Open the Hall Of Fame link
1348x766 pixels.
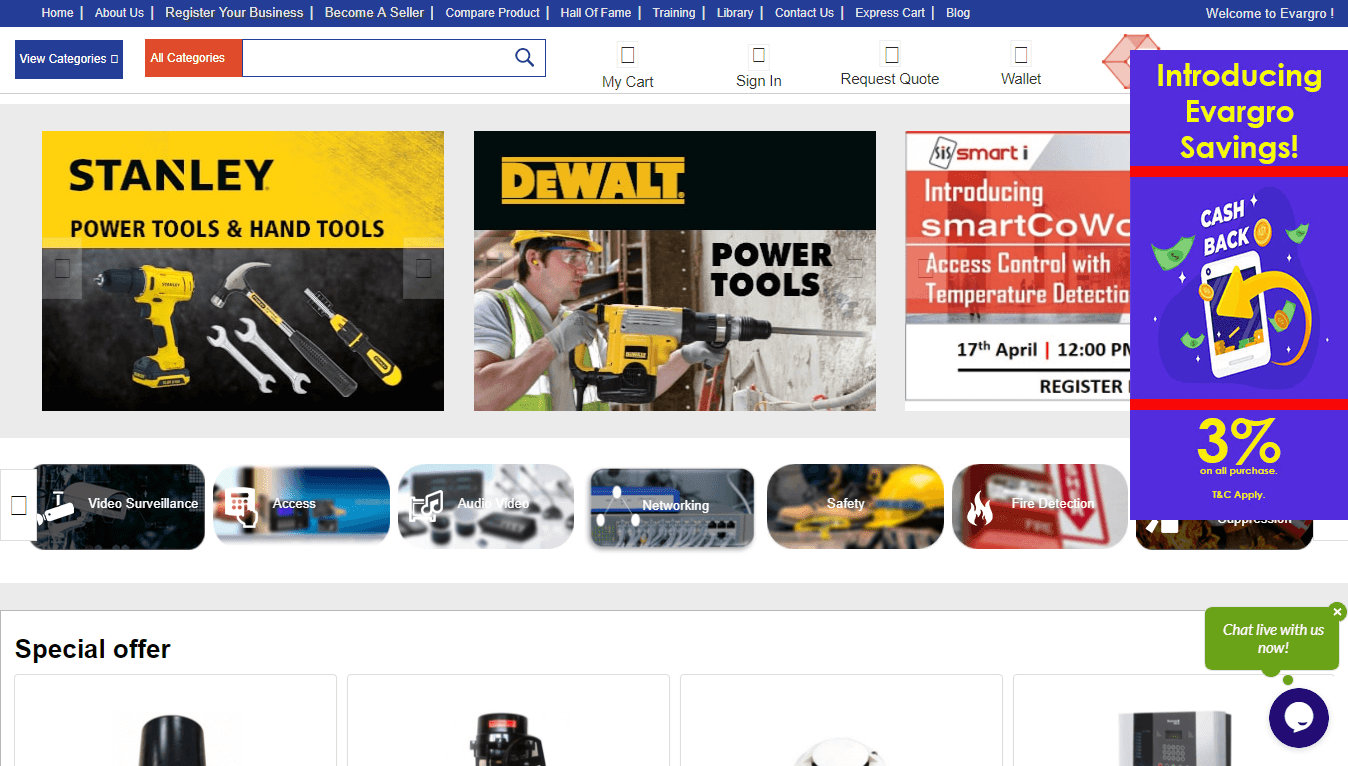coord(596,13)
